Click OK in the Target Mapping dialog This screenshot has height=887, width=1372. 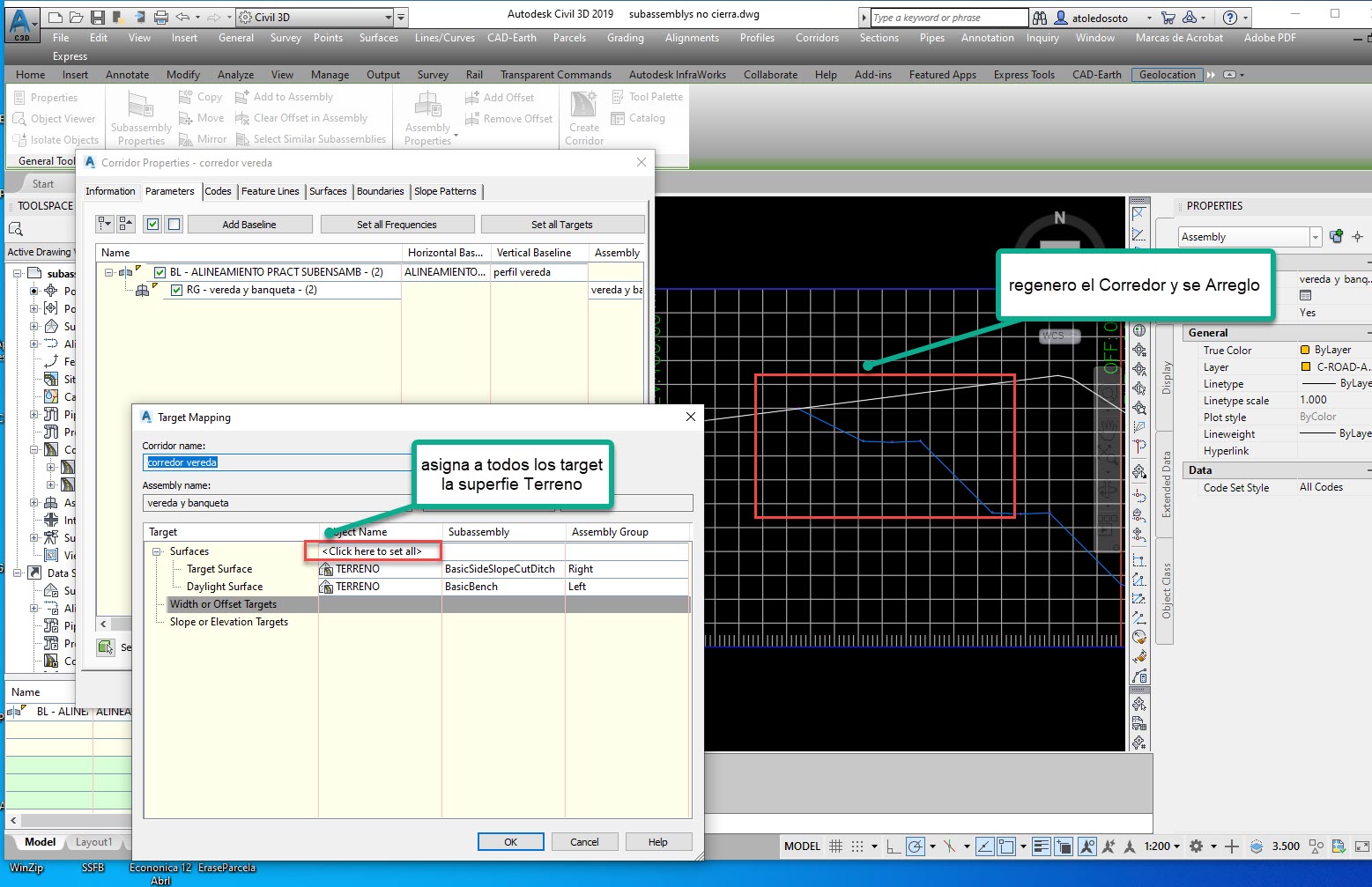click(x=510, y=842)
